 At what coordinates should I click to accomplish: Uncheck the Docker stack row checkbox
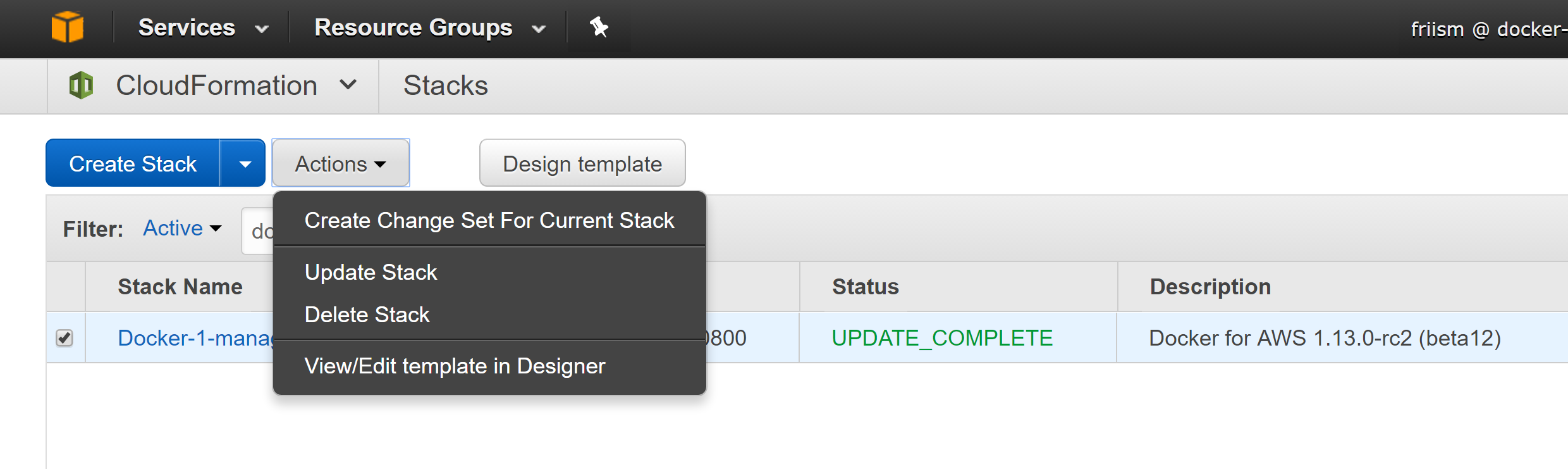[x=64, y=338]
